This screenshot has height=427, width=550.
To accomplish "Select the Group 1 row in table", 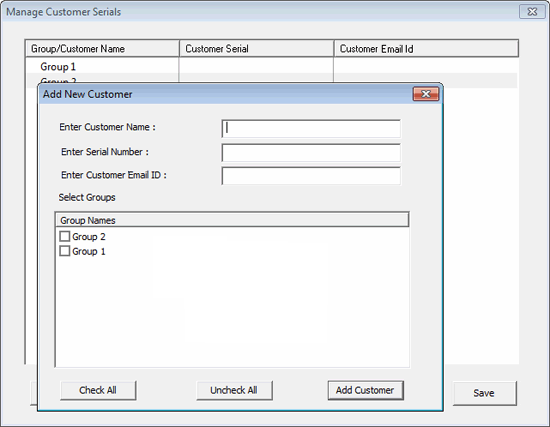I will (x=272, y=66).
